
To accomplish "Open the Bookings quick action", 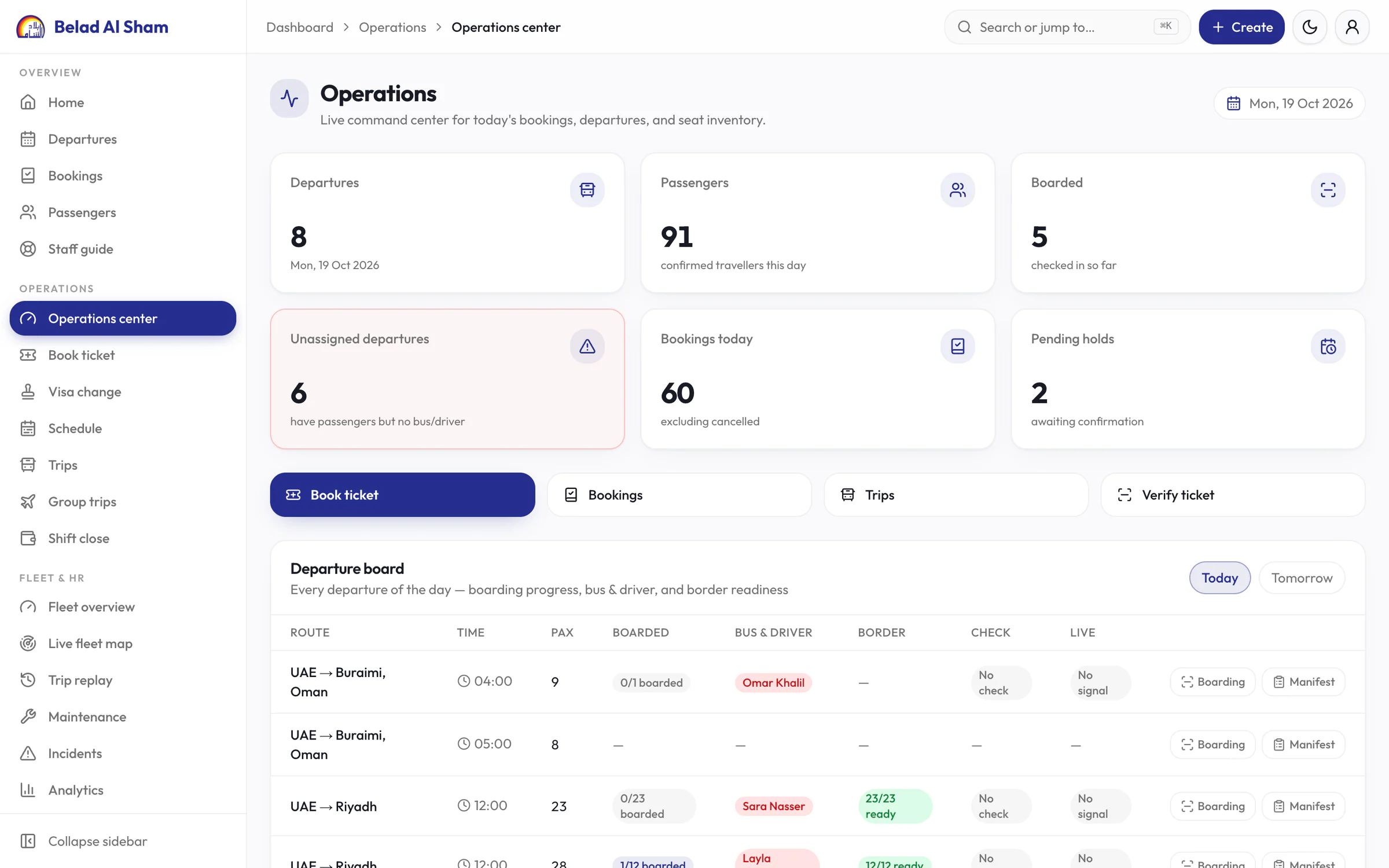I will (679, 495).
